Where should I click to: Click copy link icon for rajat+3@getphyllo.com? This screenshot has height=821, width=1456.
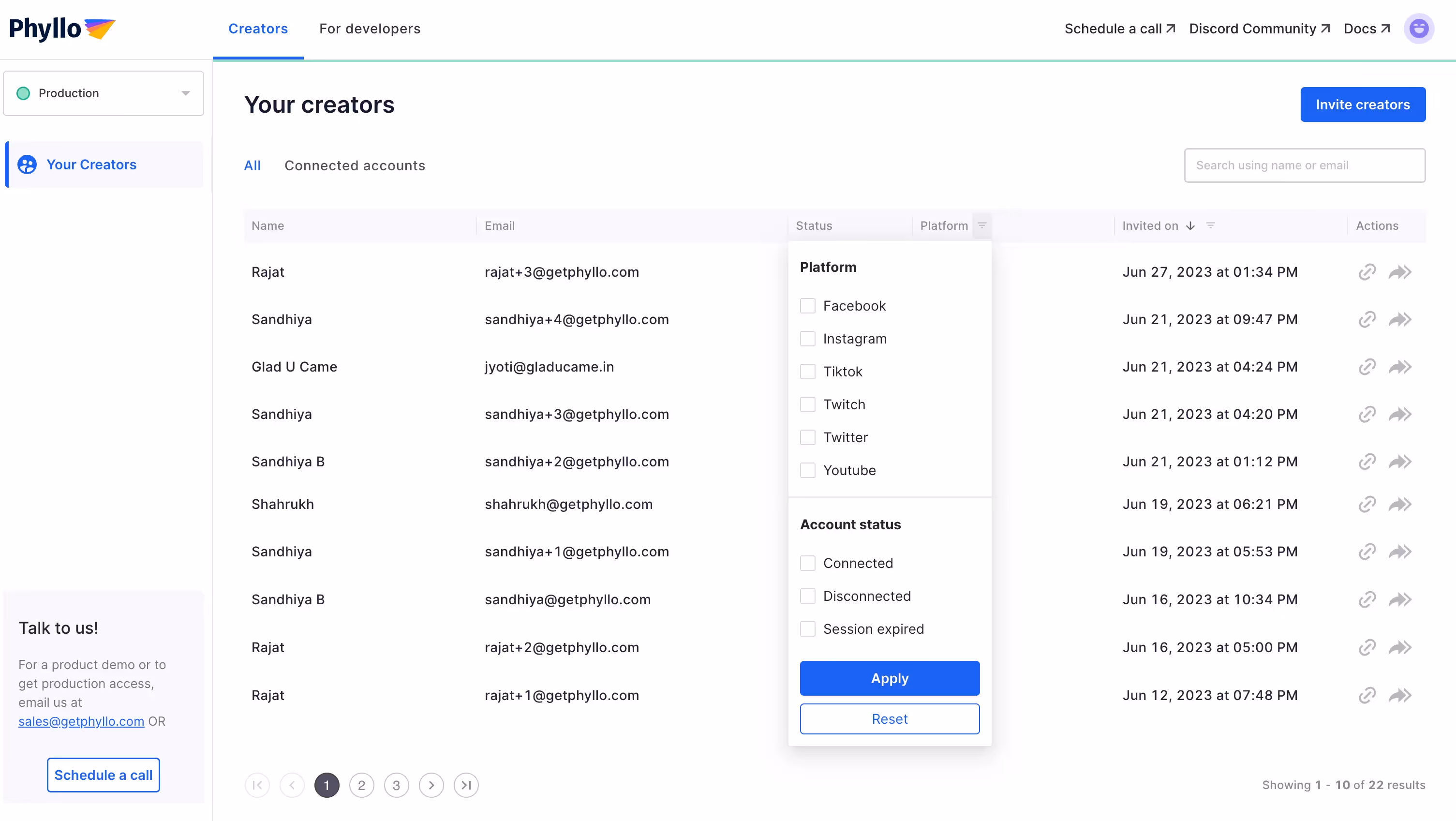pyautogui.click(x=1367, y=272)
